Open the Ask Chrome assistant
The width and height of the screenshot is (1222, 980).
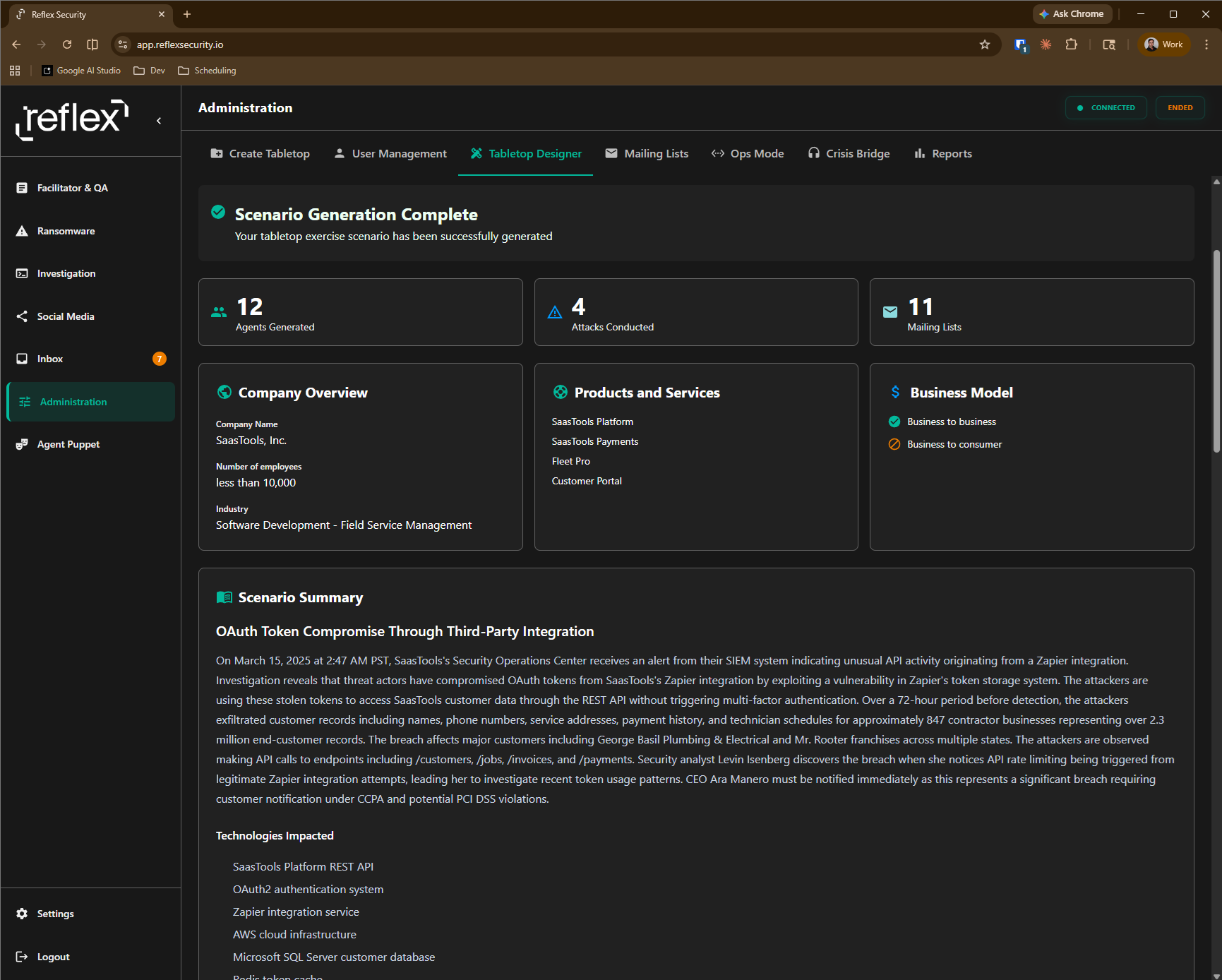[1072, 14]
